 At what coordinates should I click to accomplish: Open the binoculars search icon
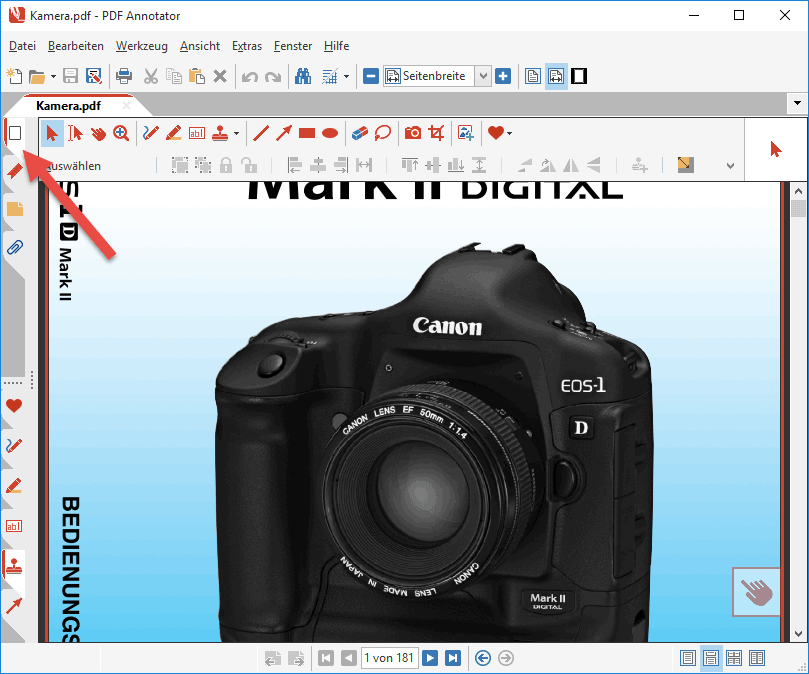click(303, 76)
